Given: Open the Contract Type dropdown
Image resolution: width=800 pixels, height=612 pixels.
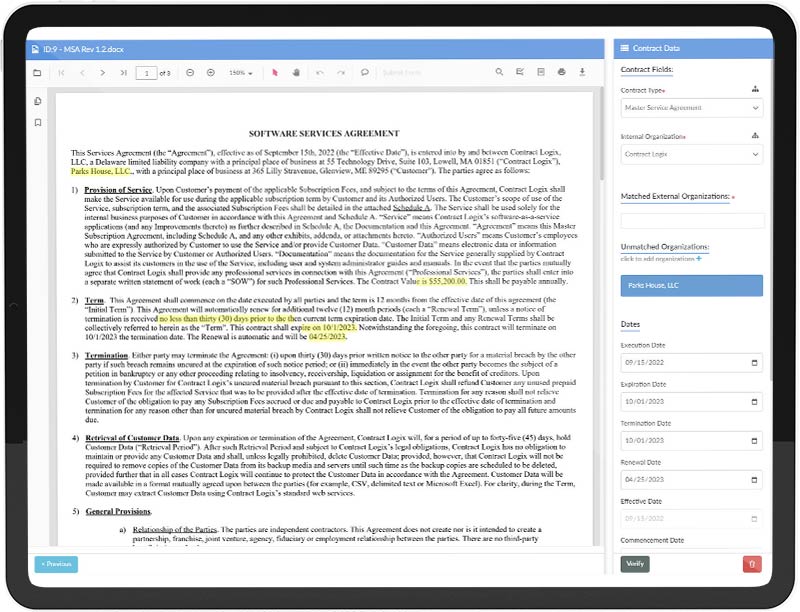Looking at the screenshot, I should [x=691, y=108].
